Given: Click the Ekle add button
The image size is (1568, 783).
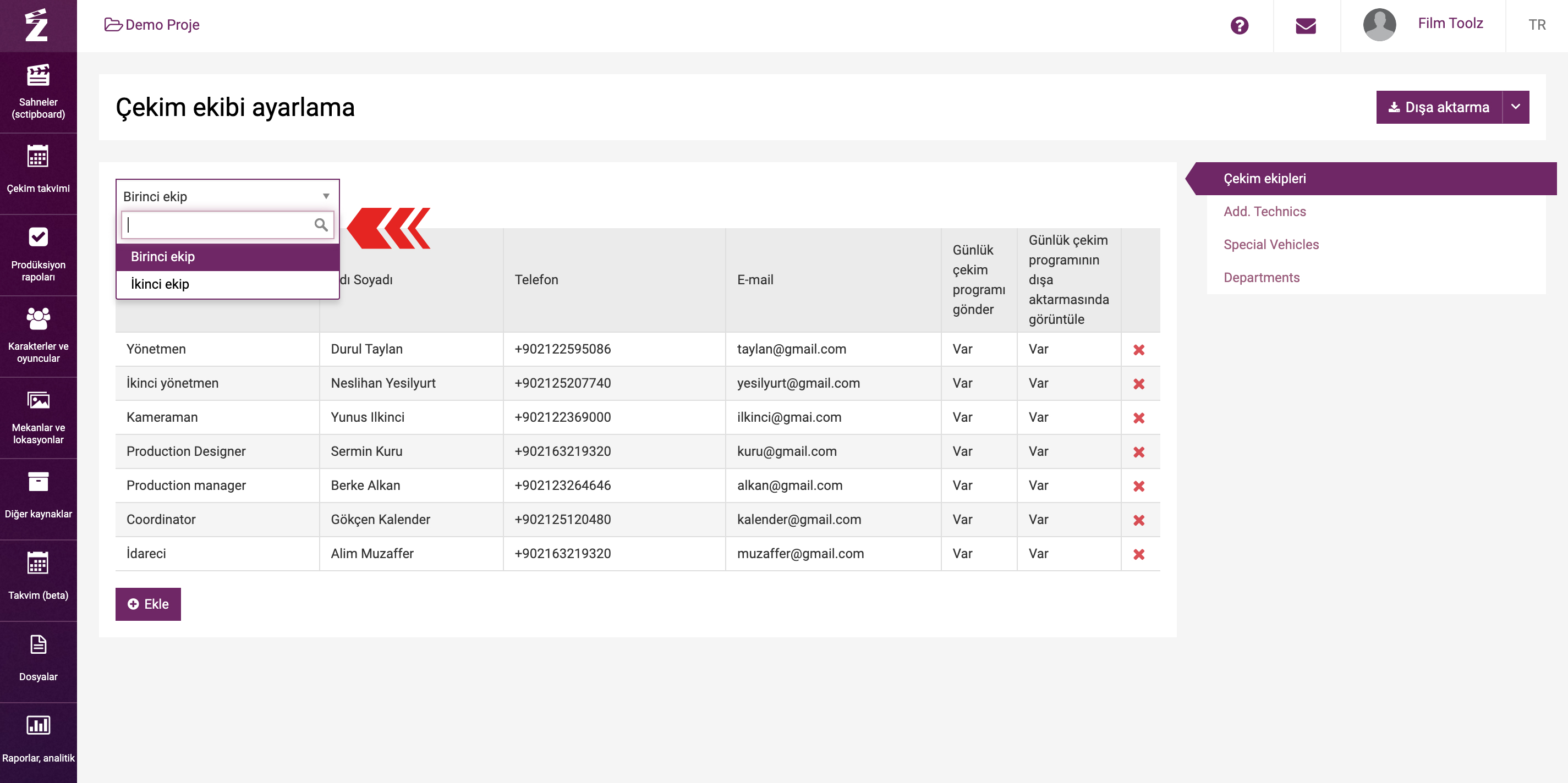Looking at the screenshot, I should tap(148, 604).
